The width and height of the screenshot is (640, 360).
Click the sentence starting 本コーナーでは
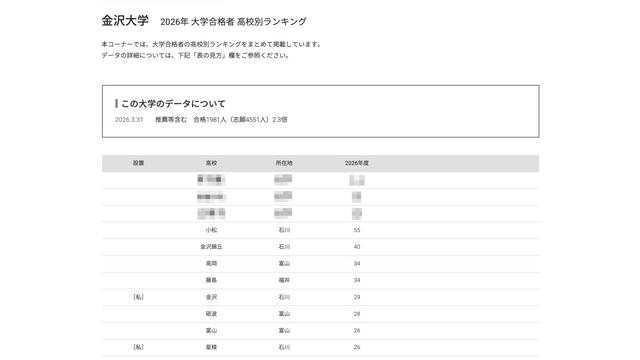click(211, 44)
